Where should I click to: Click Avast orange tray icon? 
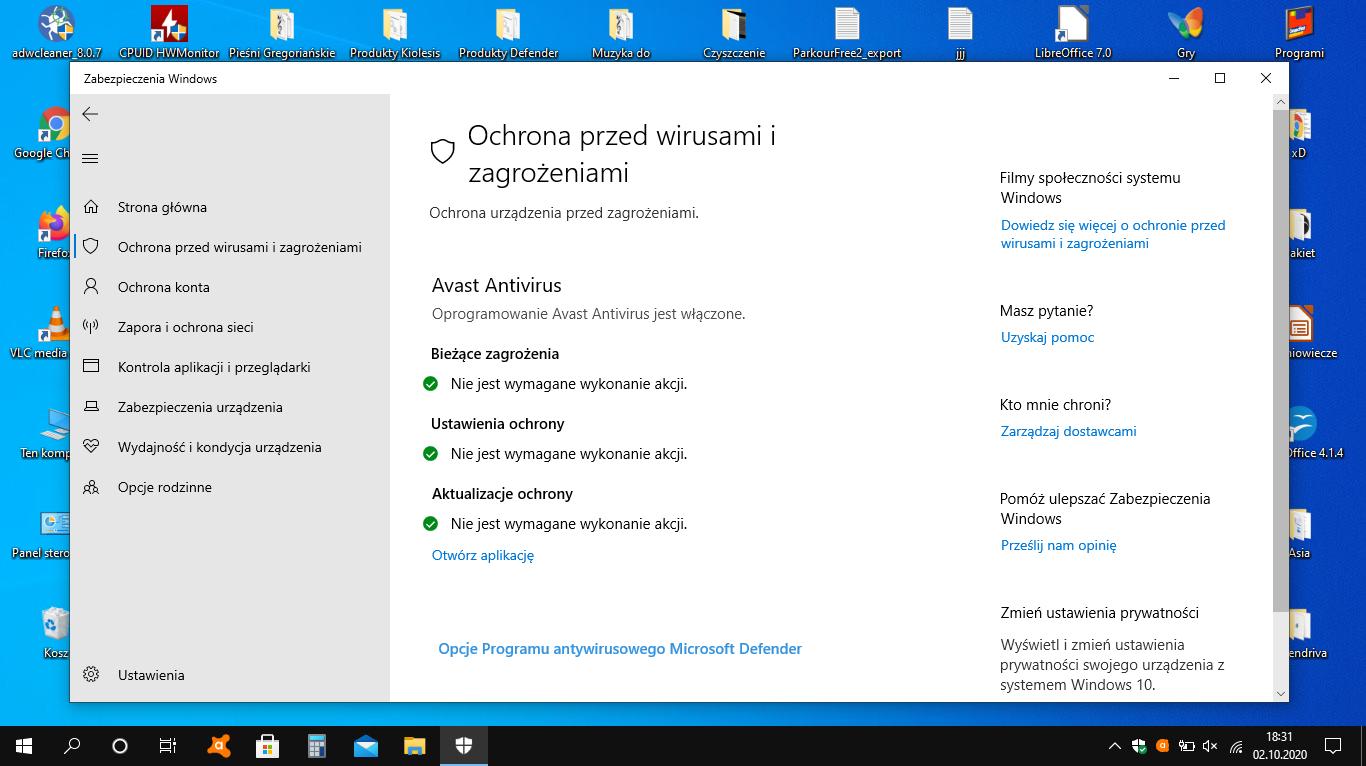1162,745
